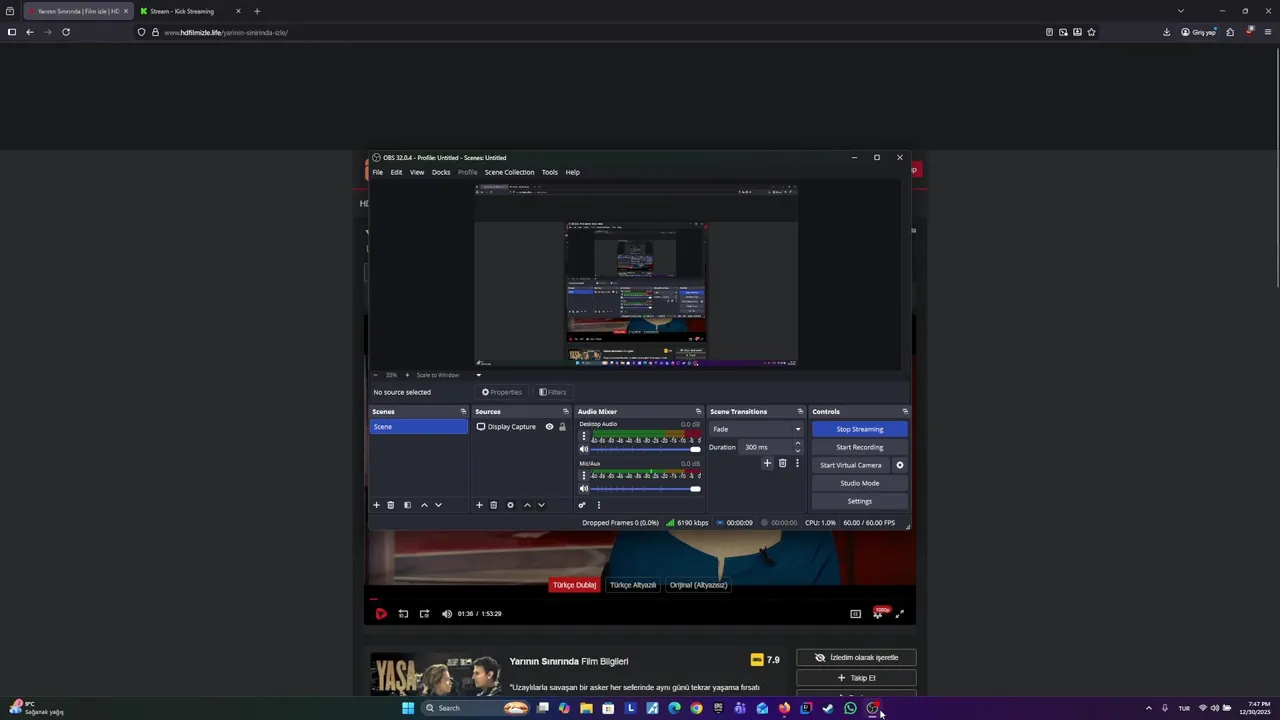1280x720 pixels.
Task: Open source properties gear in the Sources panel
Action: coord(510,505)
